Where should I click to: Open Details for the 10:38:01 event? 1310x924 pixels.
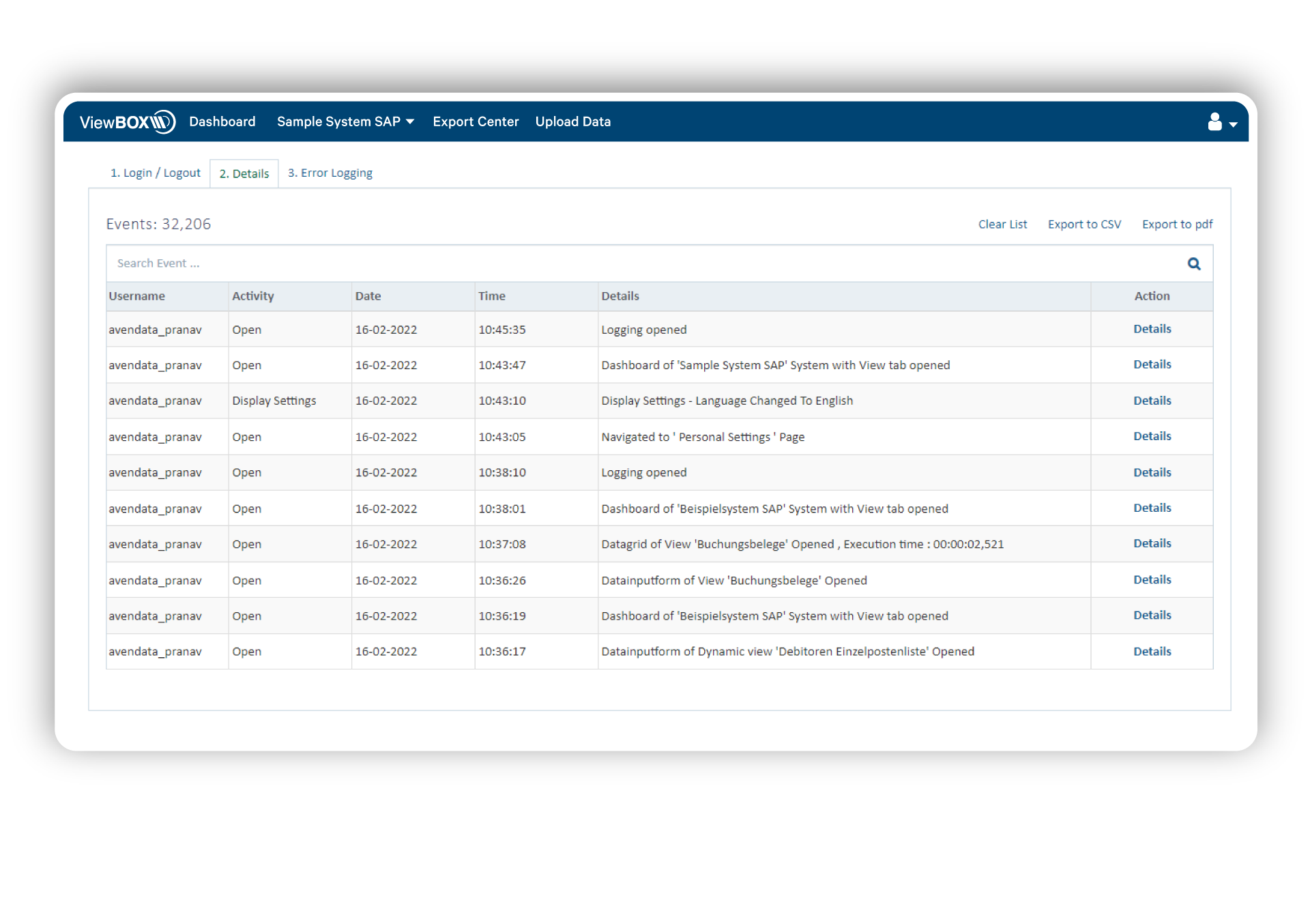(1152, 508)
